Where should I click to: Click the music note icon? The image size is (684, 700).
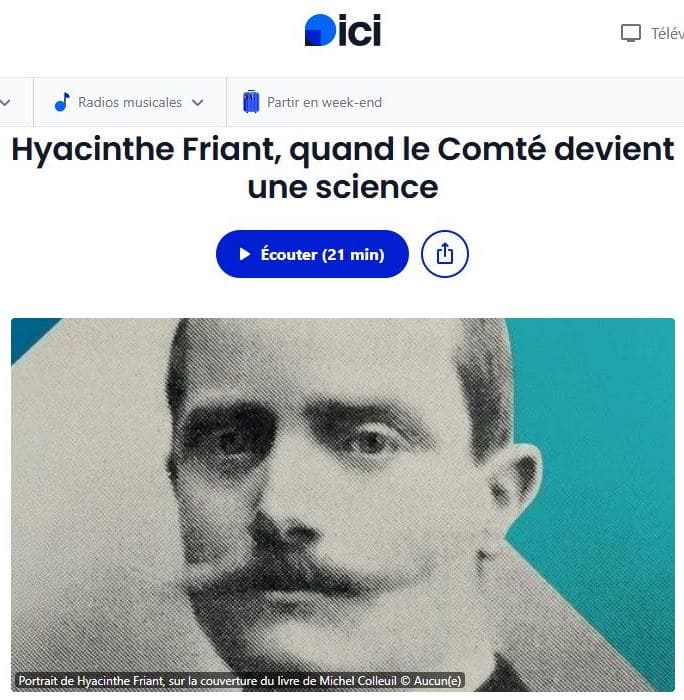click(62, 102)
